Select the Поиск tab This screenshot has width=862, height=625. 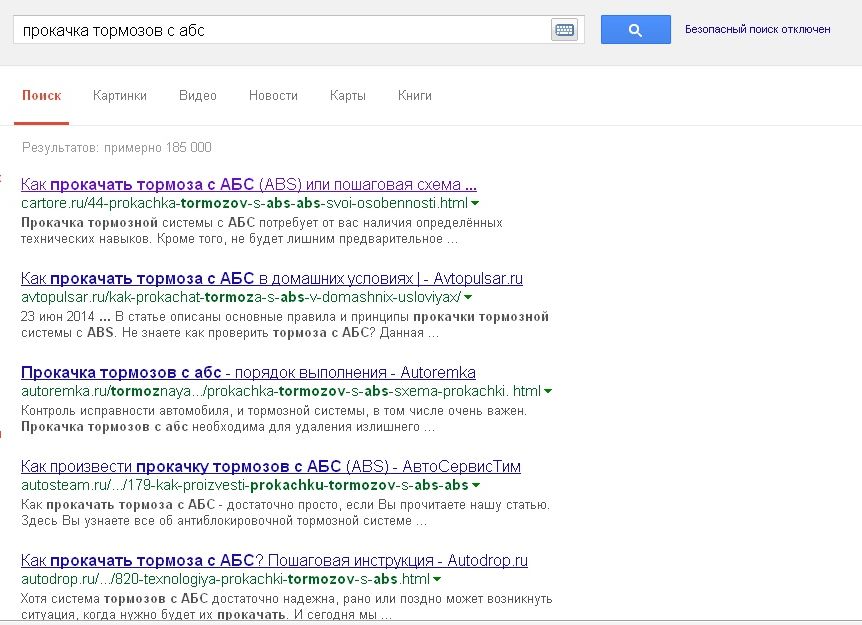click(41, 96)
